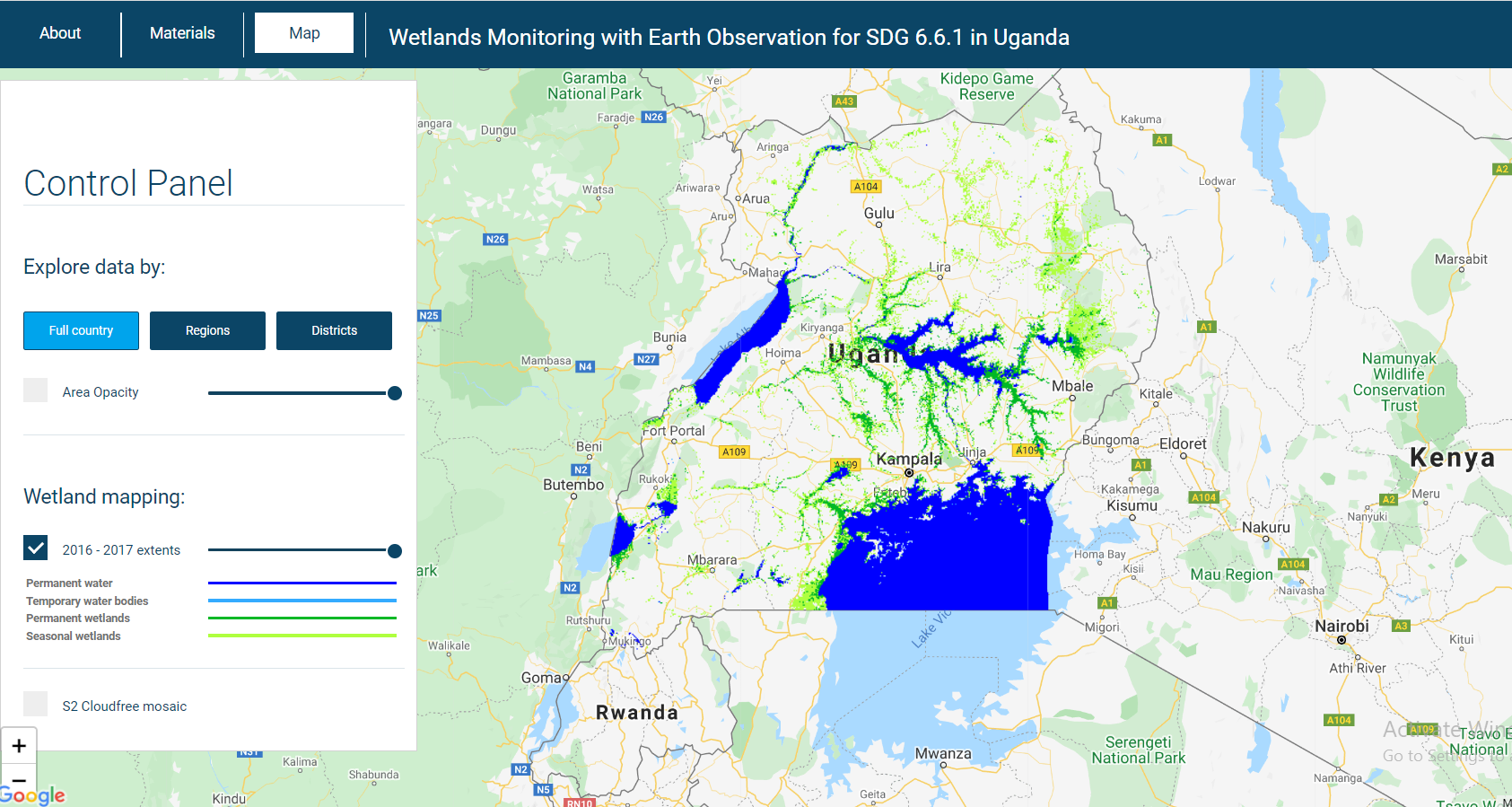
Task: Click Kampala city marker on the map
Action: (909, 472)
